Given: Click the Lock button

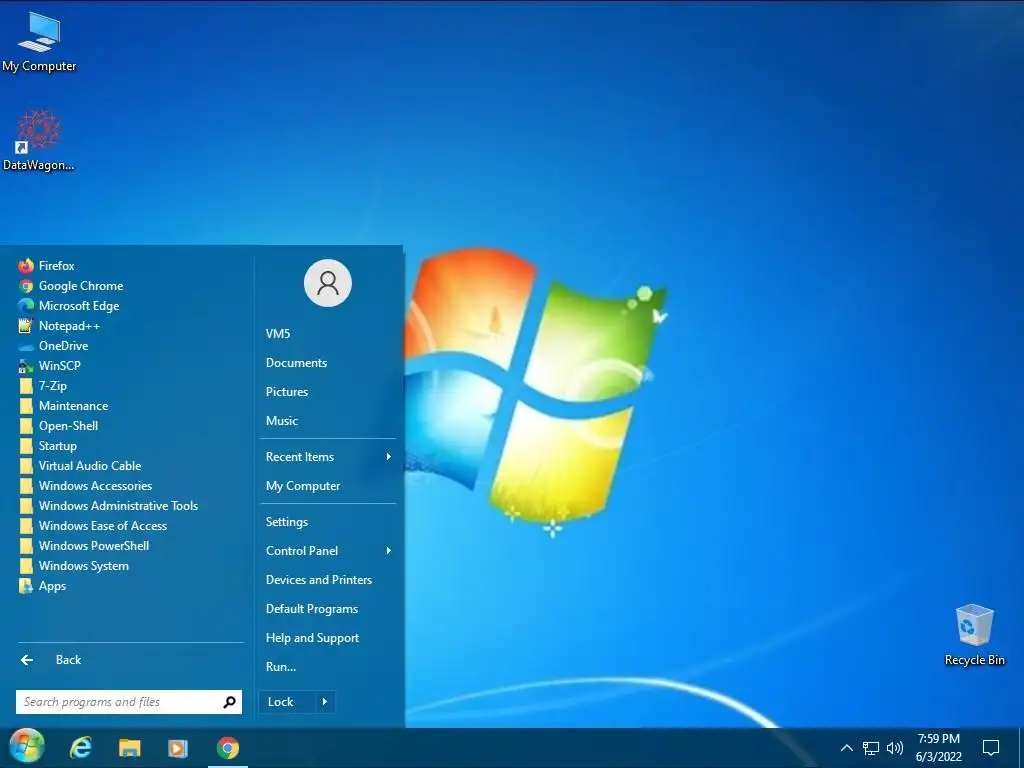Looking at the screenshot, I should pyautogui.click(x=287, y=702).
